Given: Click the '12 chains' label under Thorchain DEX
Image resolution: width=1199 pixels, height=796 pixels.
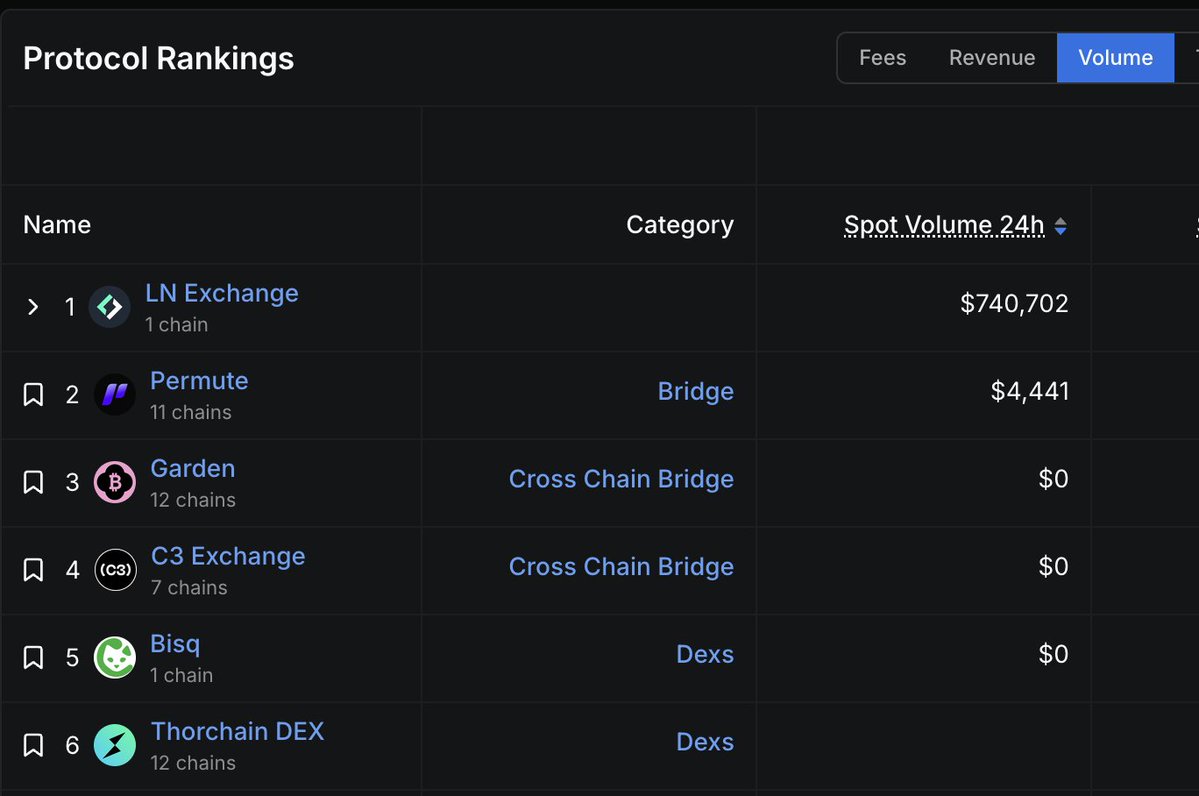Looking at the screenshot, I should click(x=193, y=763).
